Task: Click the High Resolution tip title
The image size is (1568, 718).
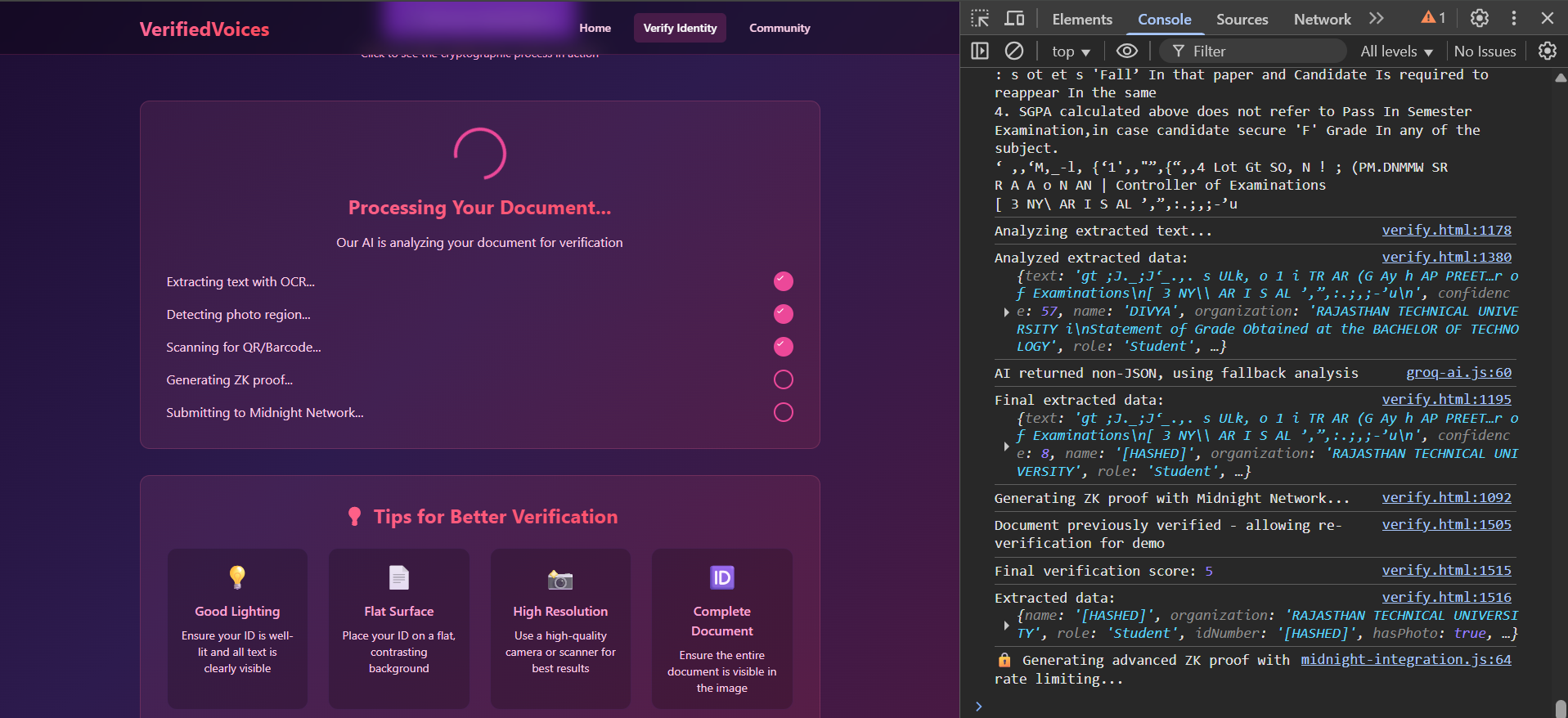Action: pyautogui.click(x=560, y=612)
